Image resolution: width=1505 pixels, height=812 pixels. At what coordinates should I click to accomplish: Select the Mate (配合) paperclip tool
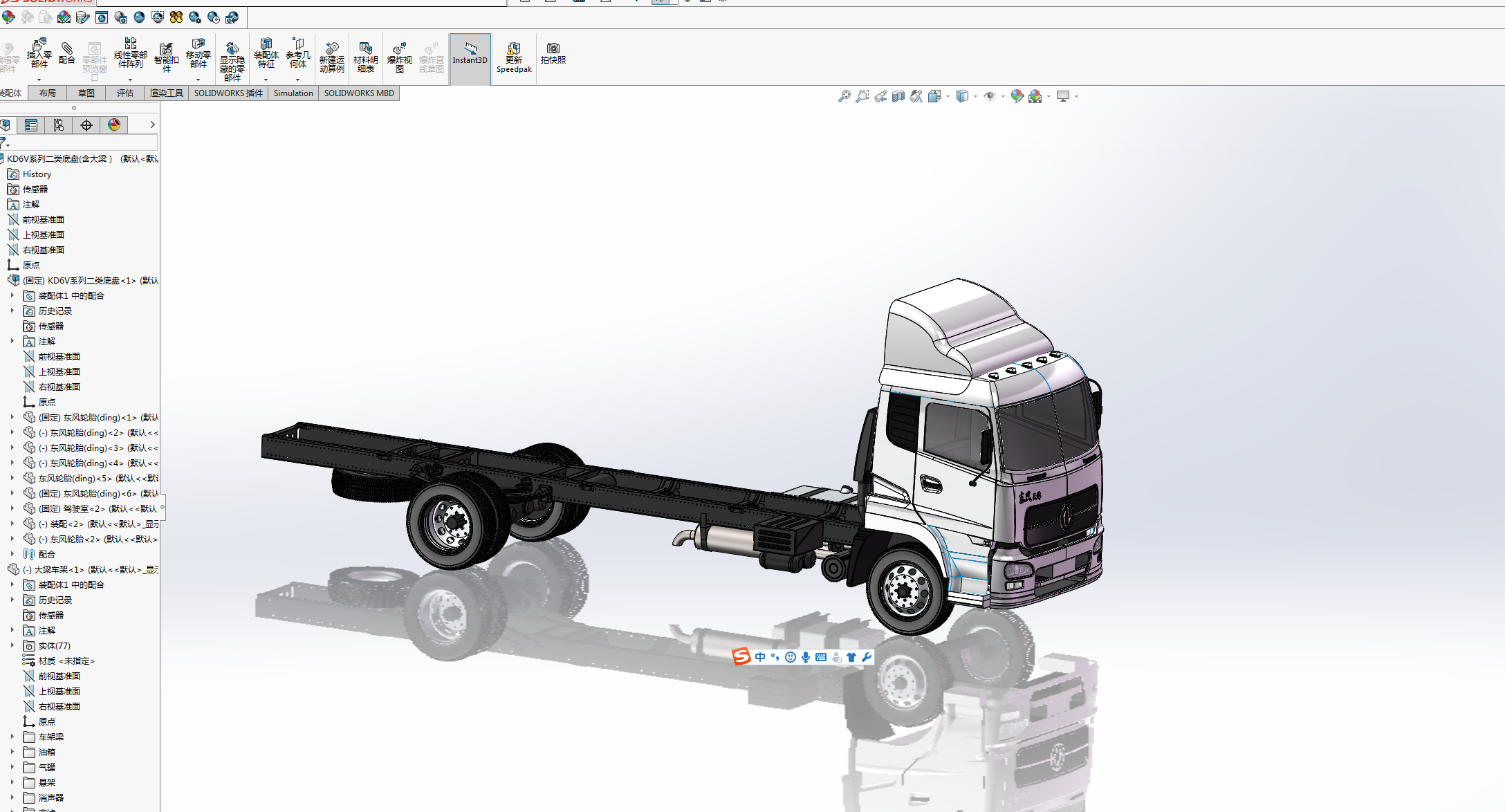tap(67, 53)
